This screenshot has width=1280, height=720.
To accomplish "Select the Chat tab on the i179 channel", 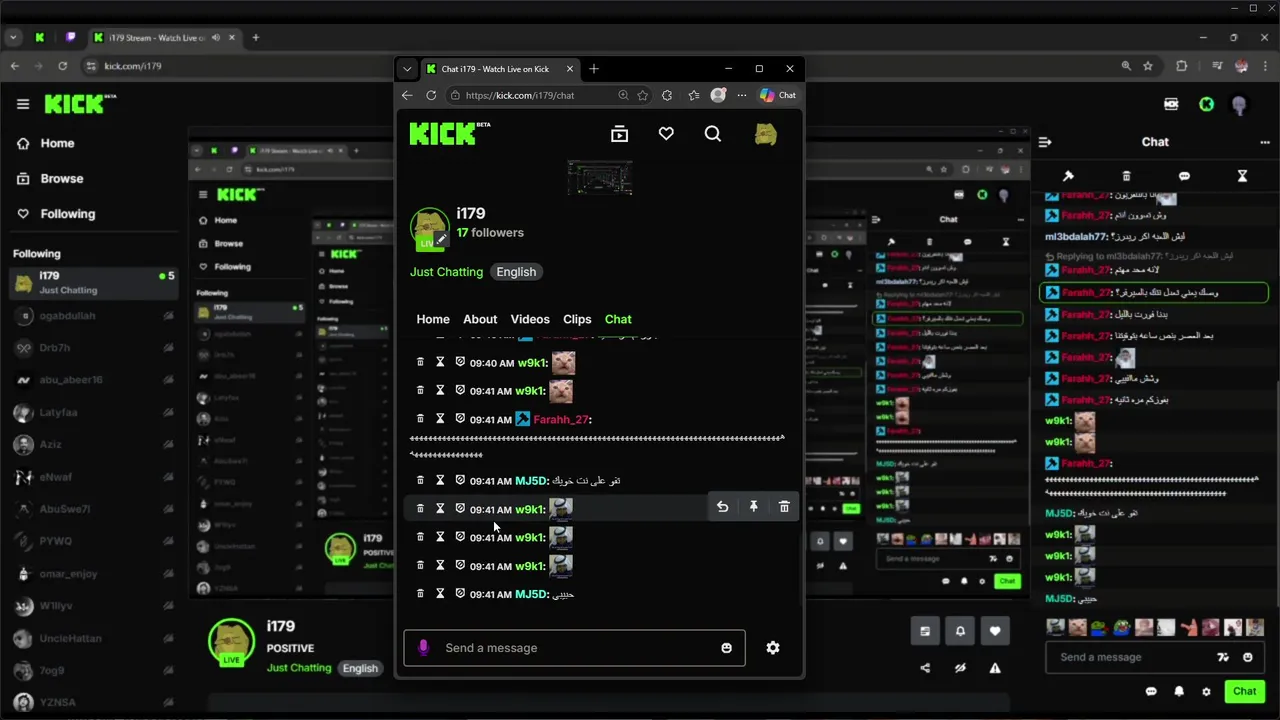I will [618, 319].
